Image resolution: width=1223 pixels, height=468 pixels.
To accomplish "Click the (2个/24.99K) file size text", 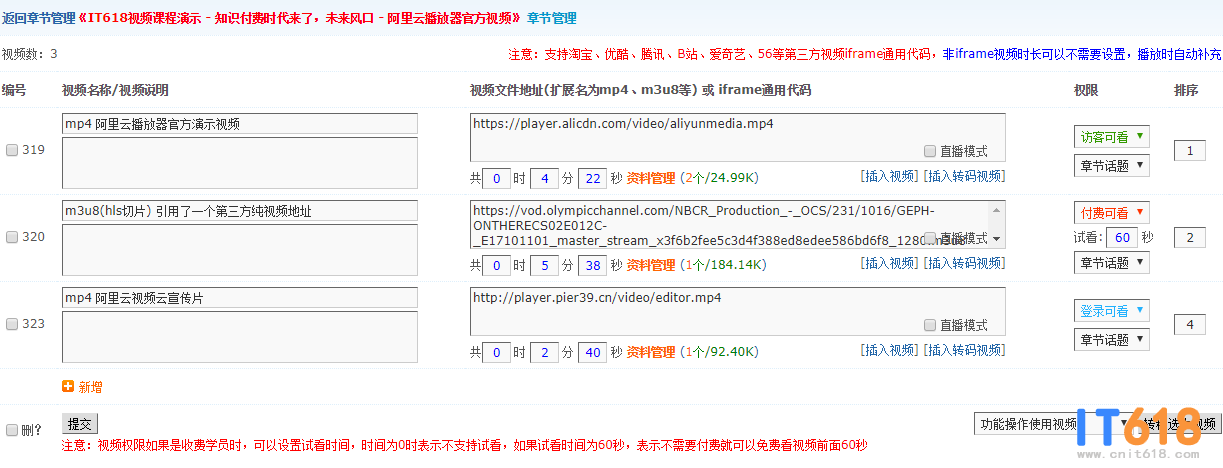I will pos(718,178).
